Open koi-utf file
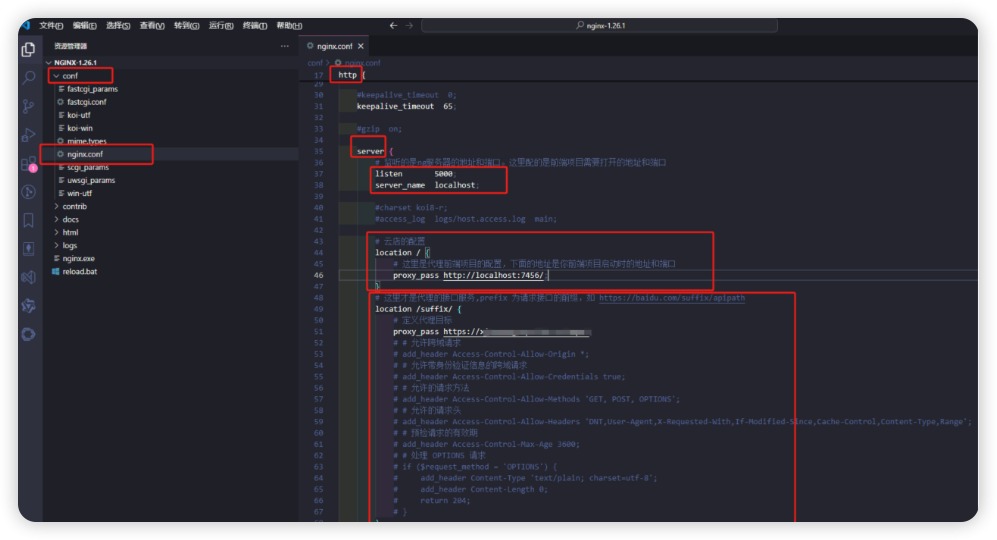Image resolution: width=997 pixels, height=540 pixels. point(171,115)
